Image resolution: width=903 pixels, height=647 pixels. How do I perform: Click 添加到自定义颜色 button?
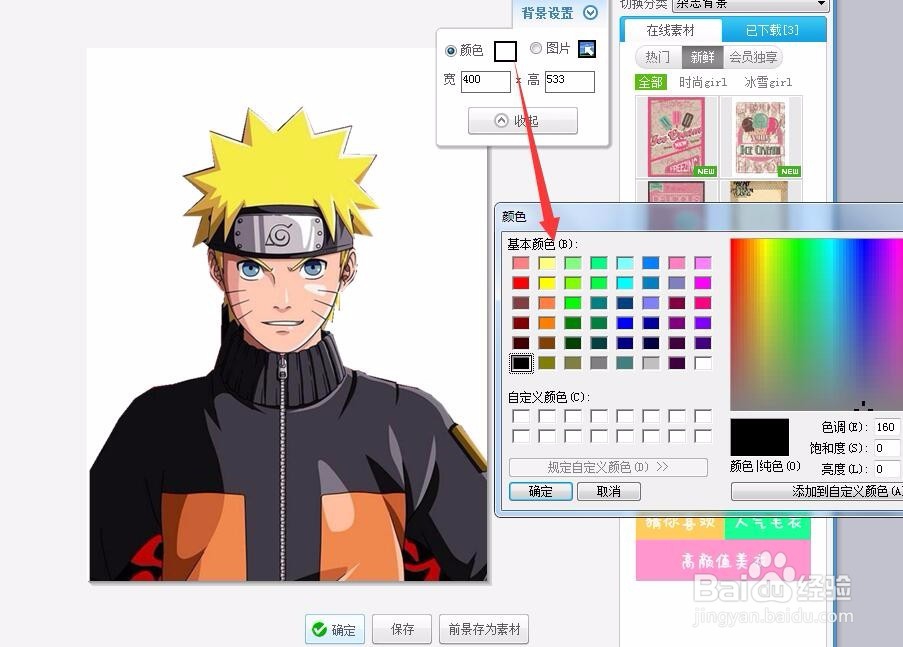click(x=817, y=491)
